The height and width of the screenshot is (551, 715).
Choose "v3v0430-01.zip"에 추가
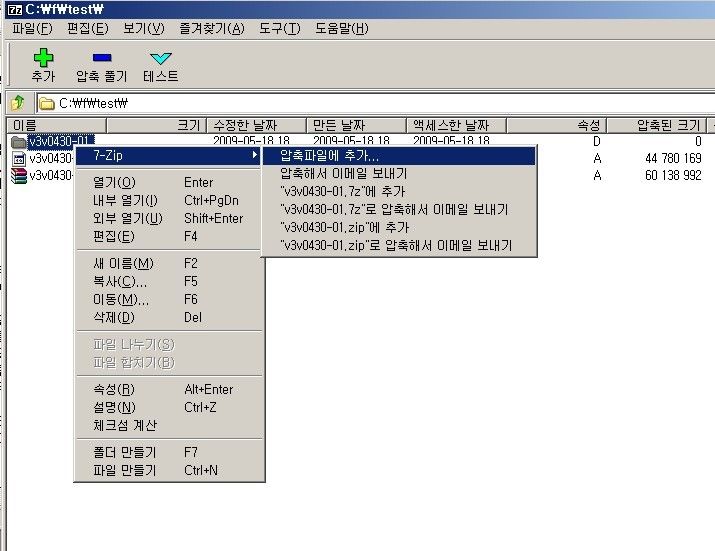pyautogui.click(x=399, y=228)
